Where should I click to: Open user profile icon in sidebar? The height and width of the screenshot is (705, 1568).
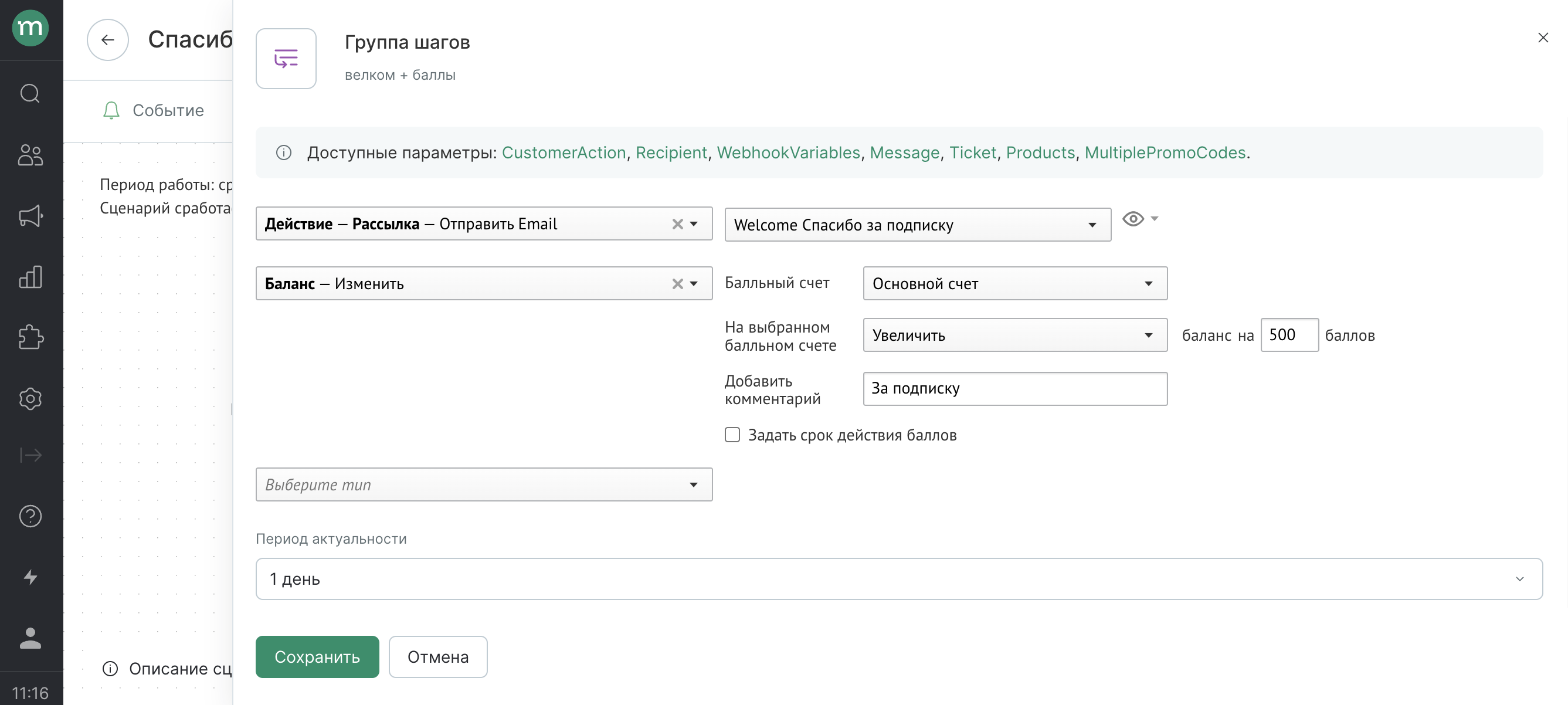pos(30,638)
